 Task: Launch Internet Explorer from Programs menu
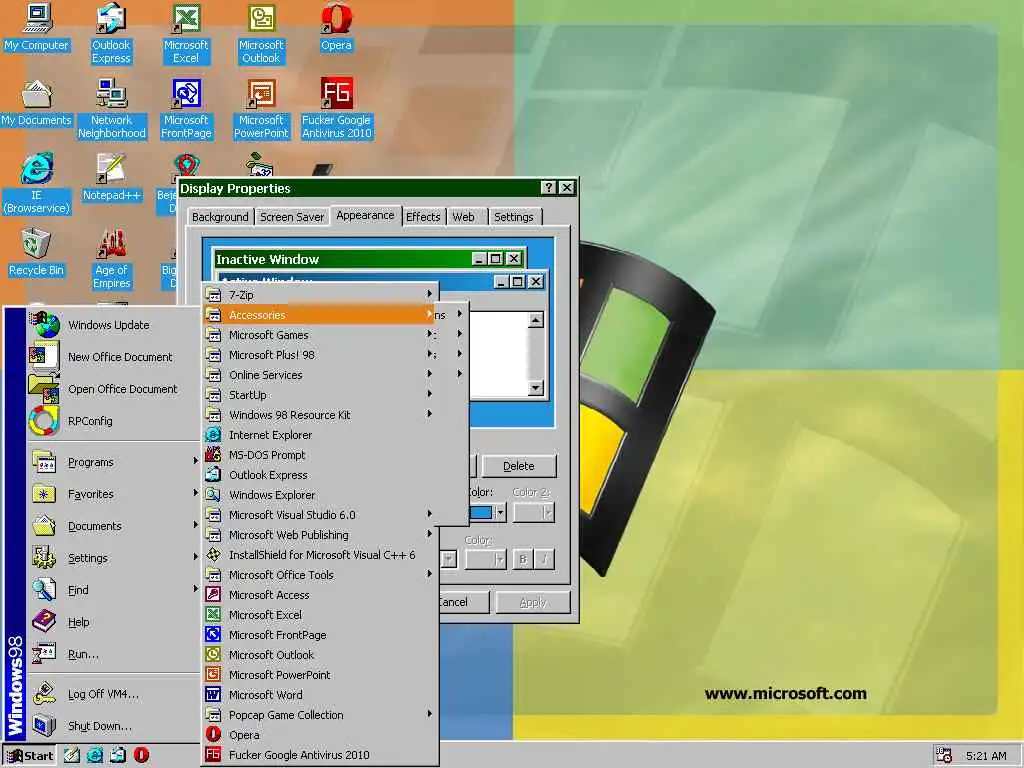pyautogui.click(x=320, y=435)
